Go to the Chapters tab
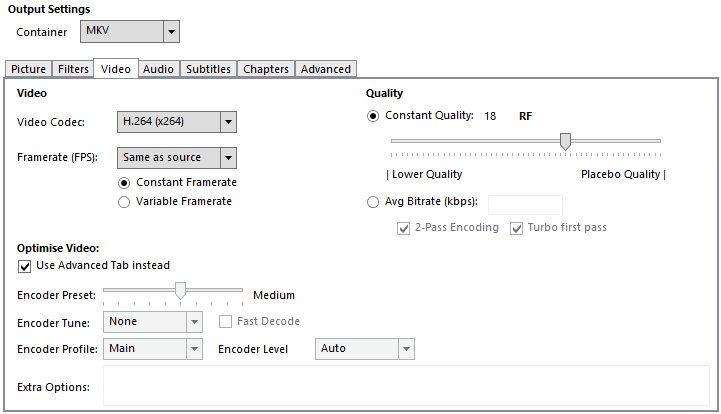Image resolution: width=721 pixels, height=414 pixels. [266, 69]
